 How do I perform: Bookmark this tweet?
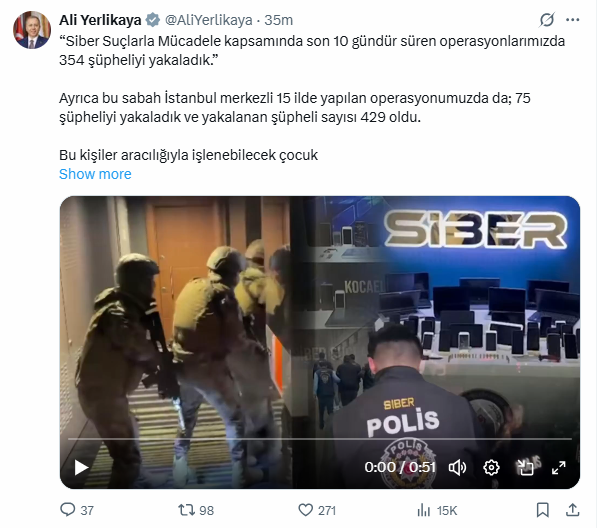coord(542,510)
